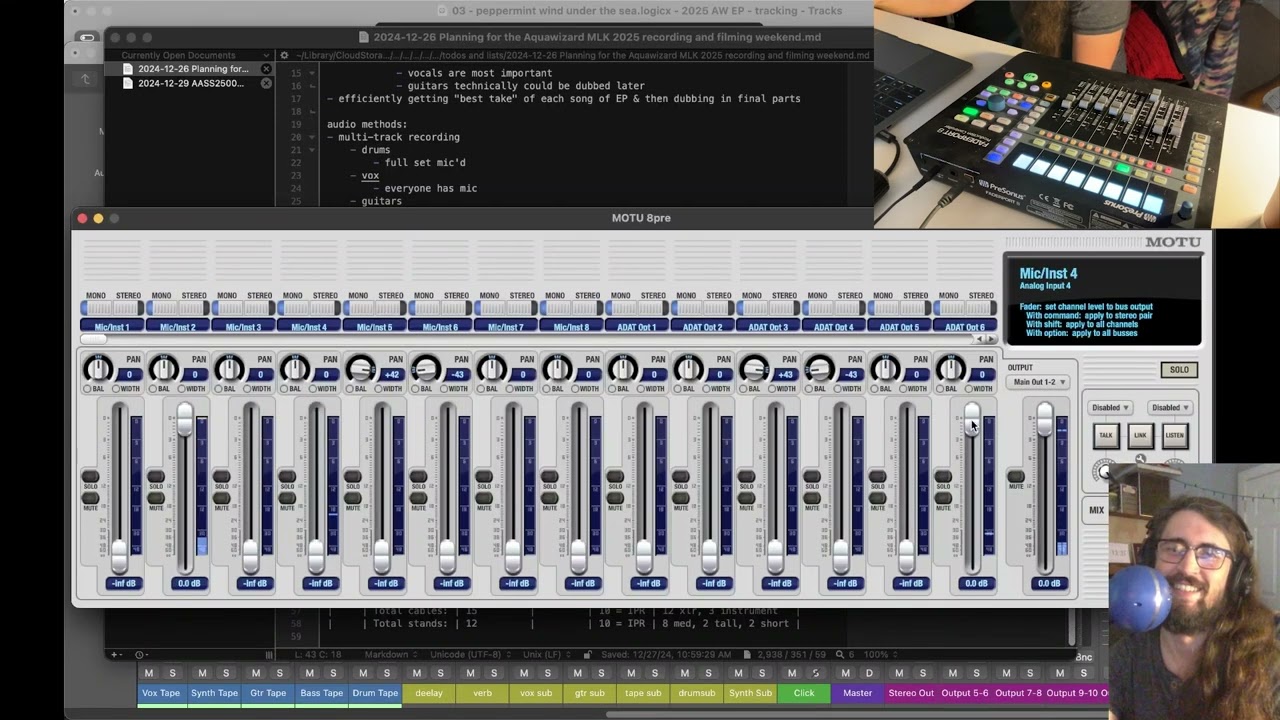Click the TALK button
Viewport: 1280px width, 720px height.
coord(1106,435)
